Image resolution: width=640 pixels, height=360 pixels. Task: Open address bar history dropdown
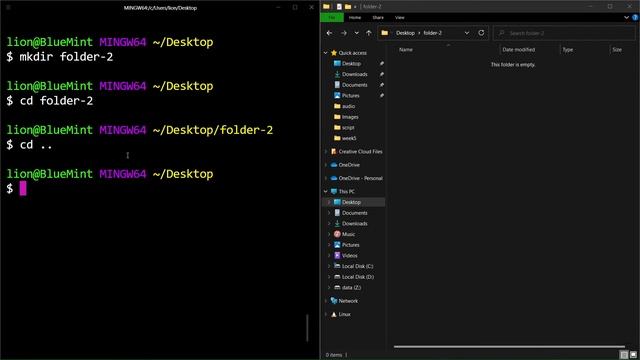click(x=467, y=33)
